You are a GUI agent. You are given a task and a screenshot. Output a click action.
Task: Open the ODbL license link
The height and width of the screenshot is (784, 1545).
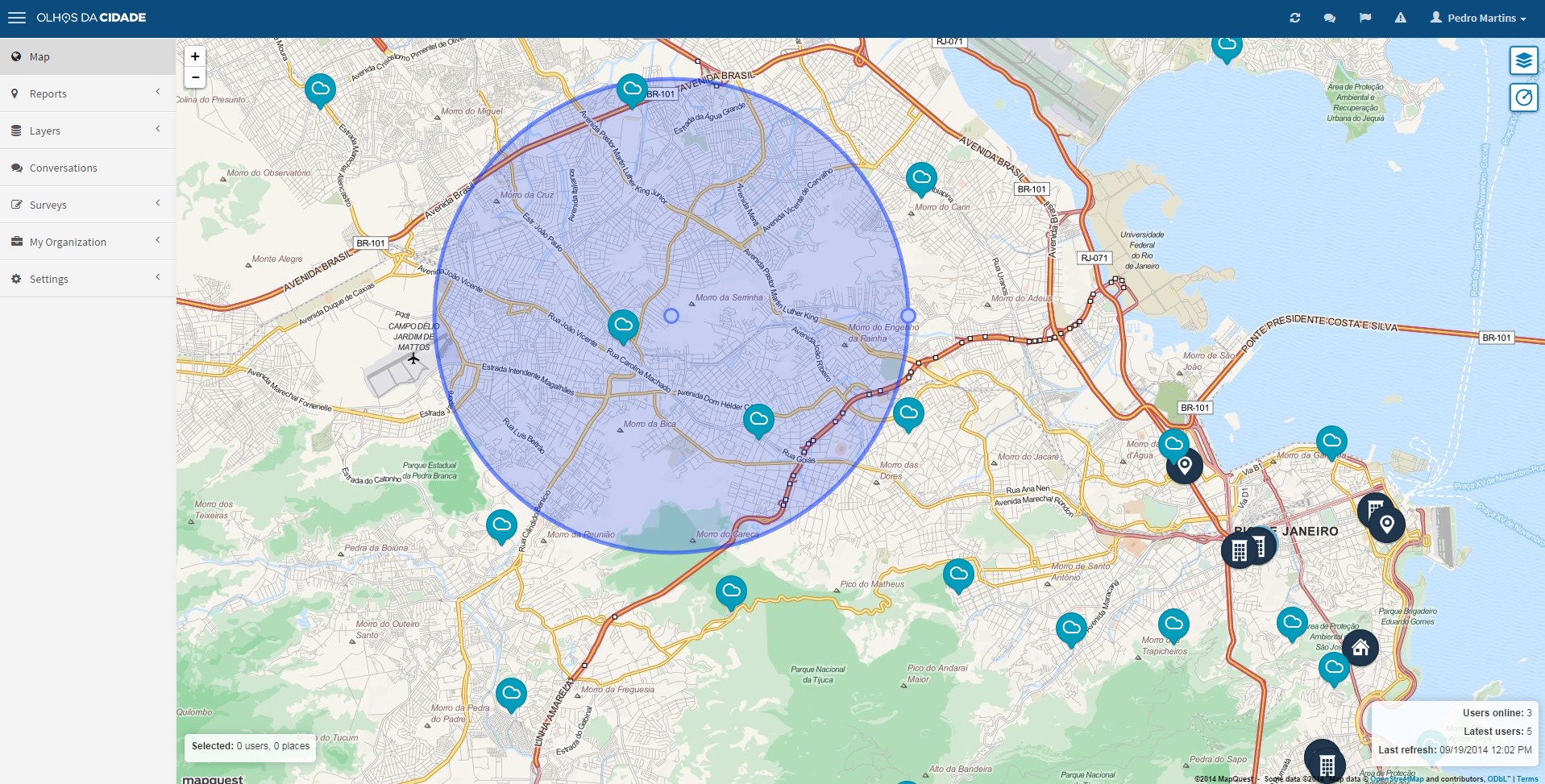pyautogui.click(x=1498, y=779)
